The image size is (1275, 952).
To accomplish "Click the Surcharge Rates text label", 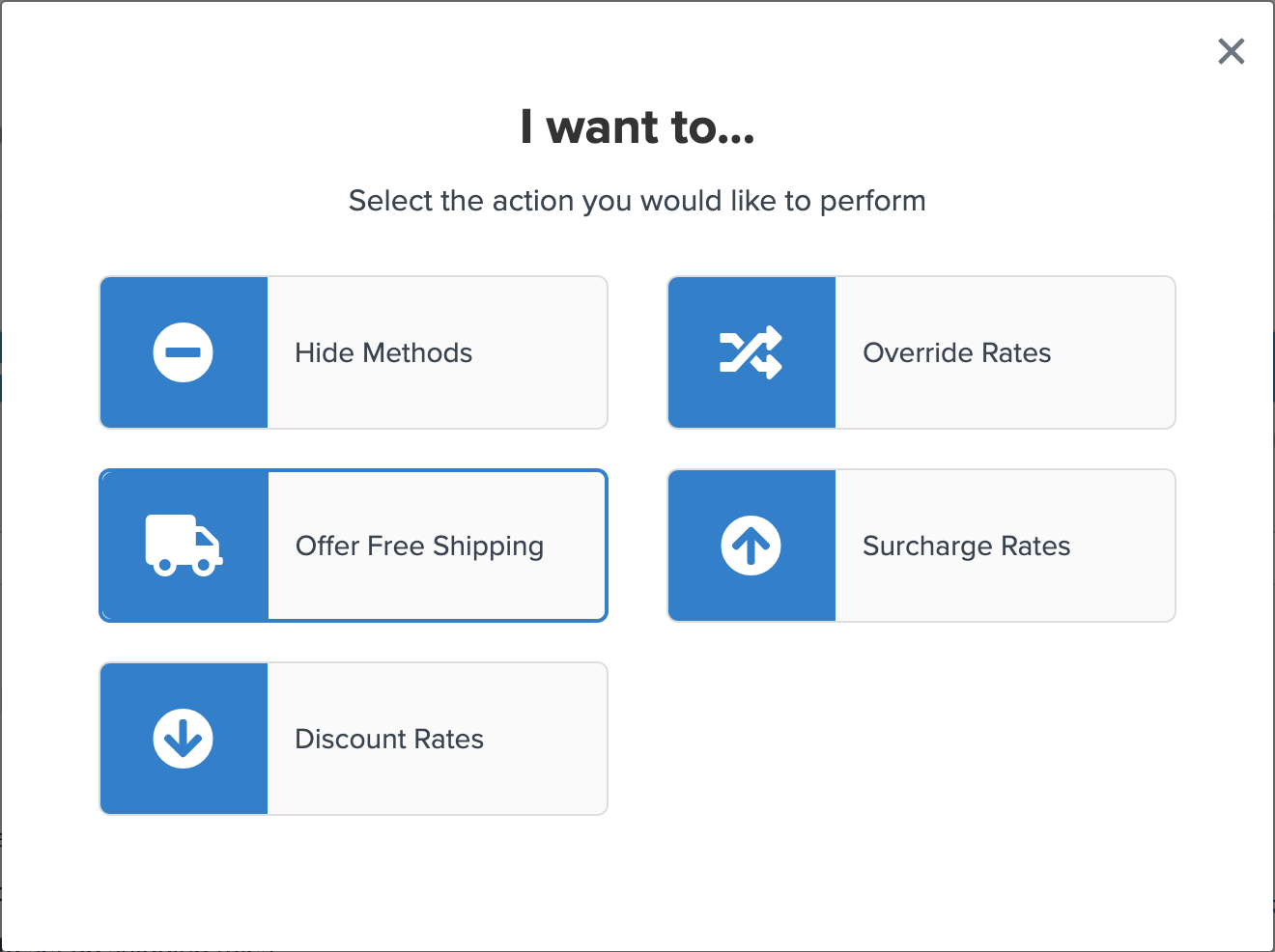I will point(966,546).
